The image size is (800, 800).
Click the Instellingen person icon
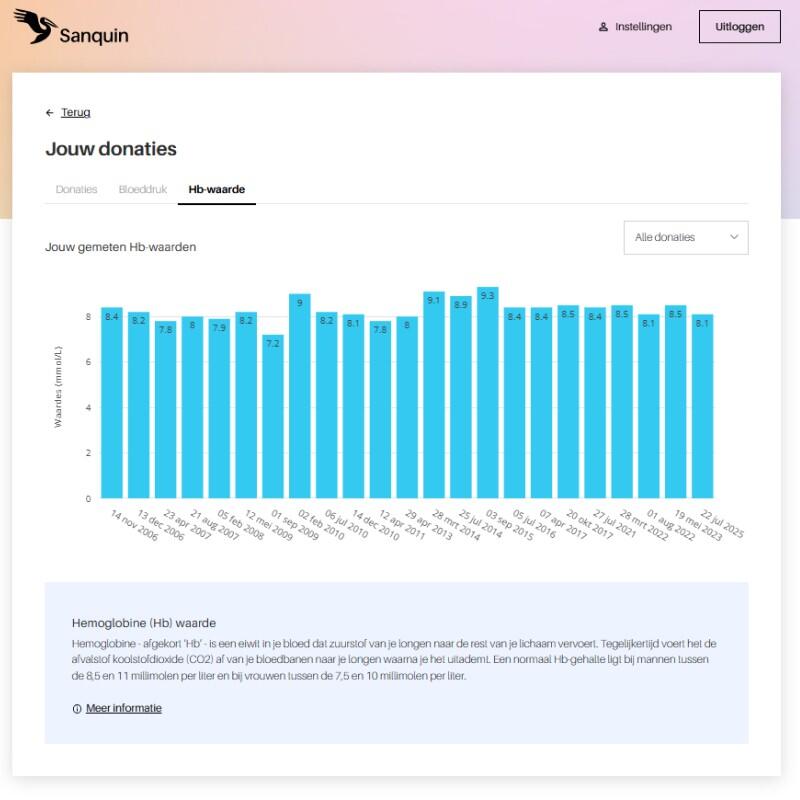coord(603,27)
